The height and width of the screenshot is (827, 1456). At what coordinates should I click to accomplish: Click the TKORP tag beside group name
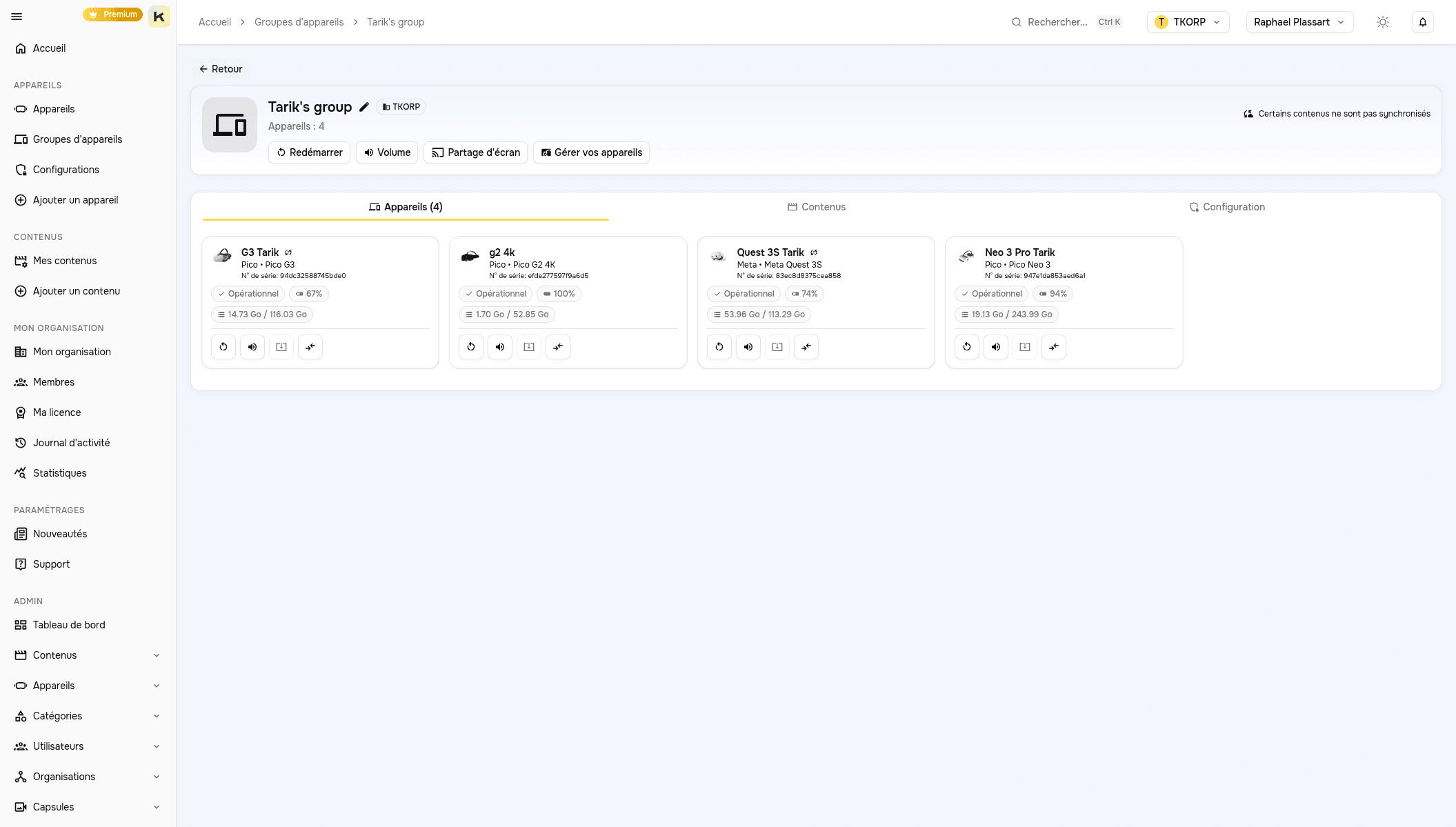click(x=401, y=107)
